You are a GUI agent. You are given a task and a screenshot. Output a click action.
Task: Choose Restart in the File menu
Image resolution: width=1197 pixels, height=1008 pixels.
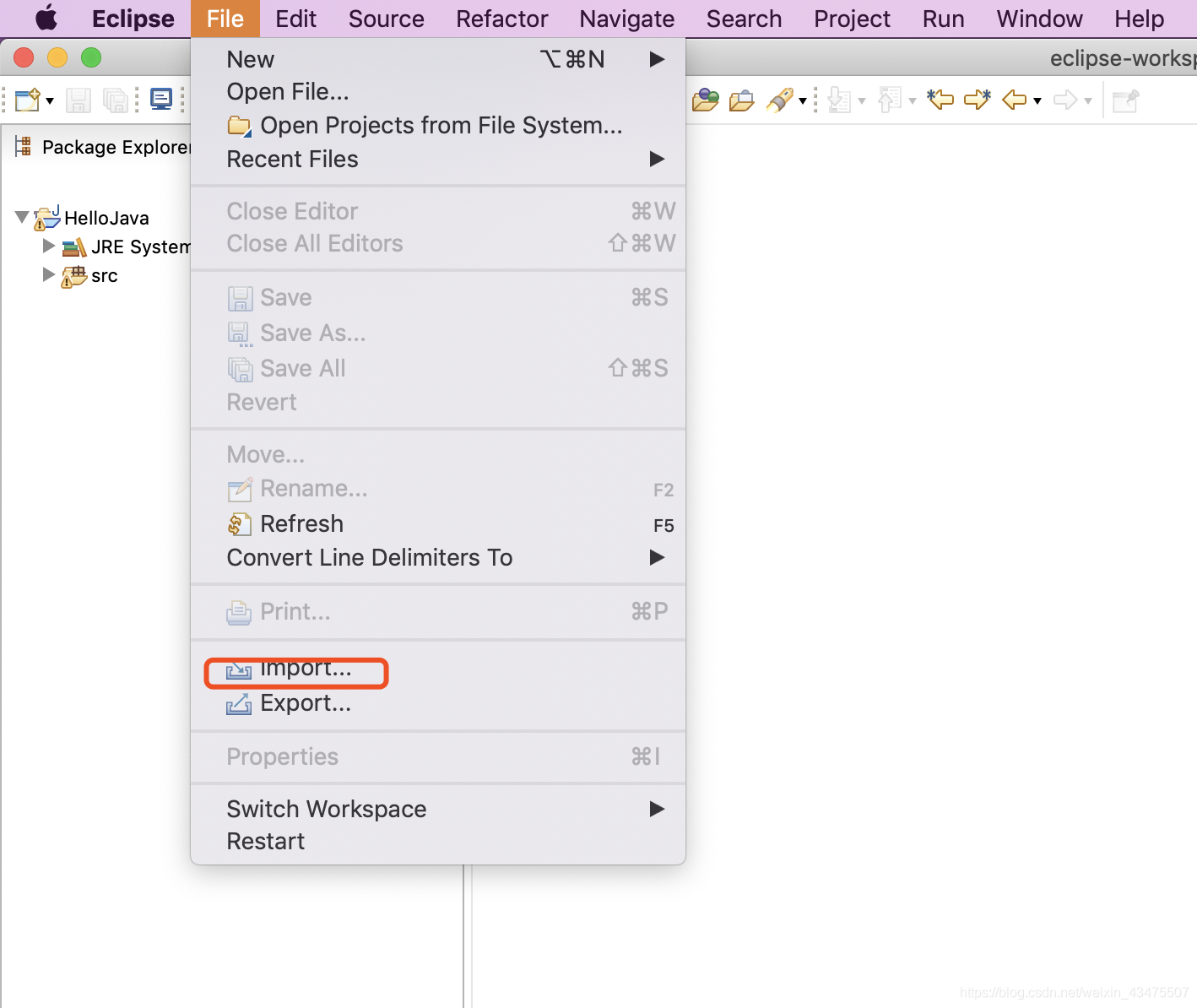click(x=438, y=841)
